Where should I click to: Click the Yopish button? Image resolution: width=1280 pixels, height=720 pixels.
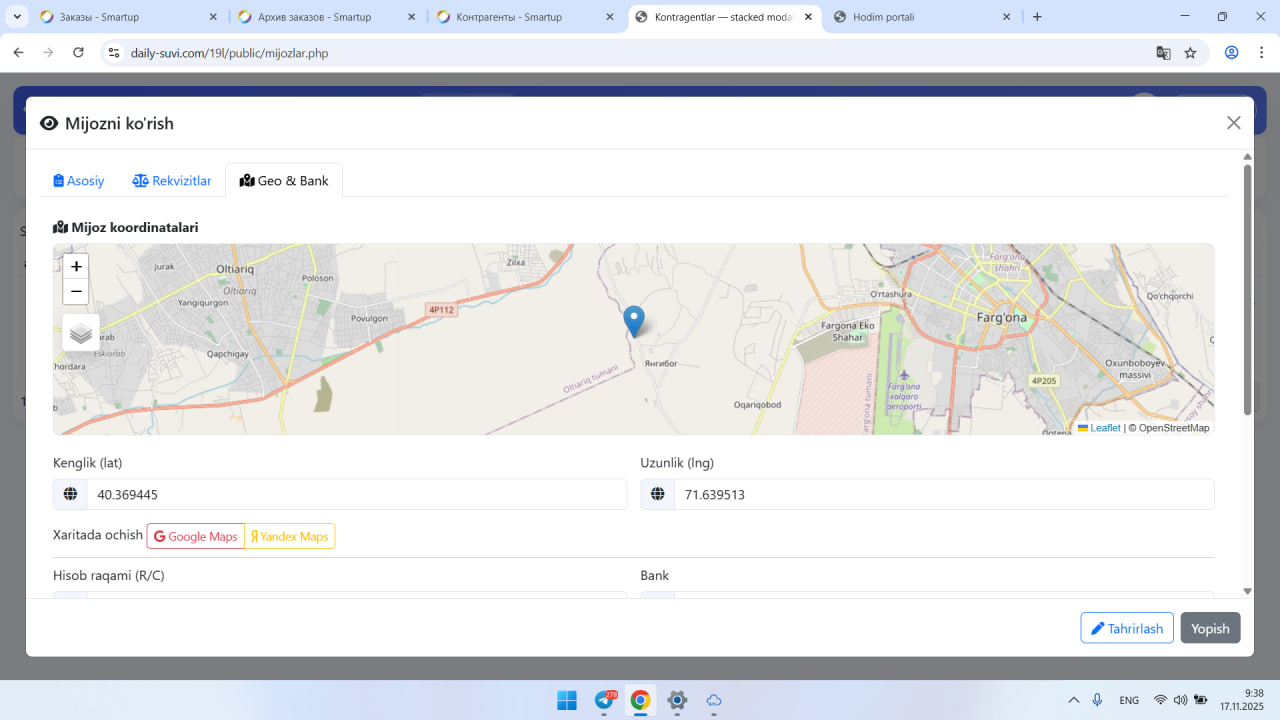1210,629
